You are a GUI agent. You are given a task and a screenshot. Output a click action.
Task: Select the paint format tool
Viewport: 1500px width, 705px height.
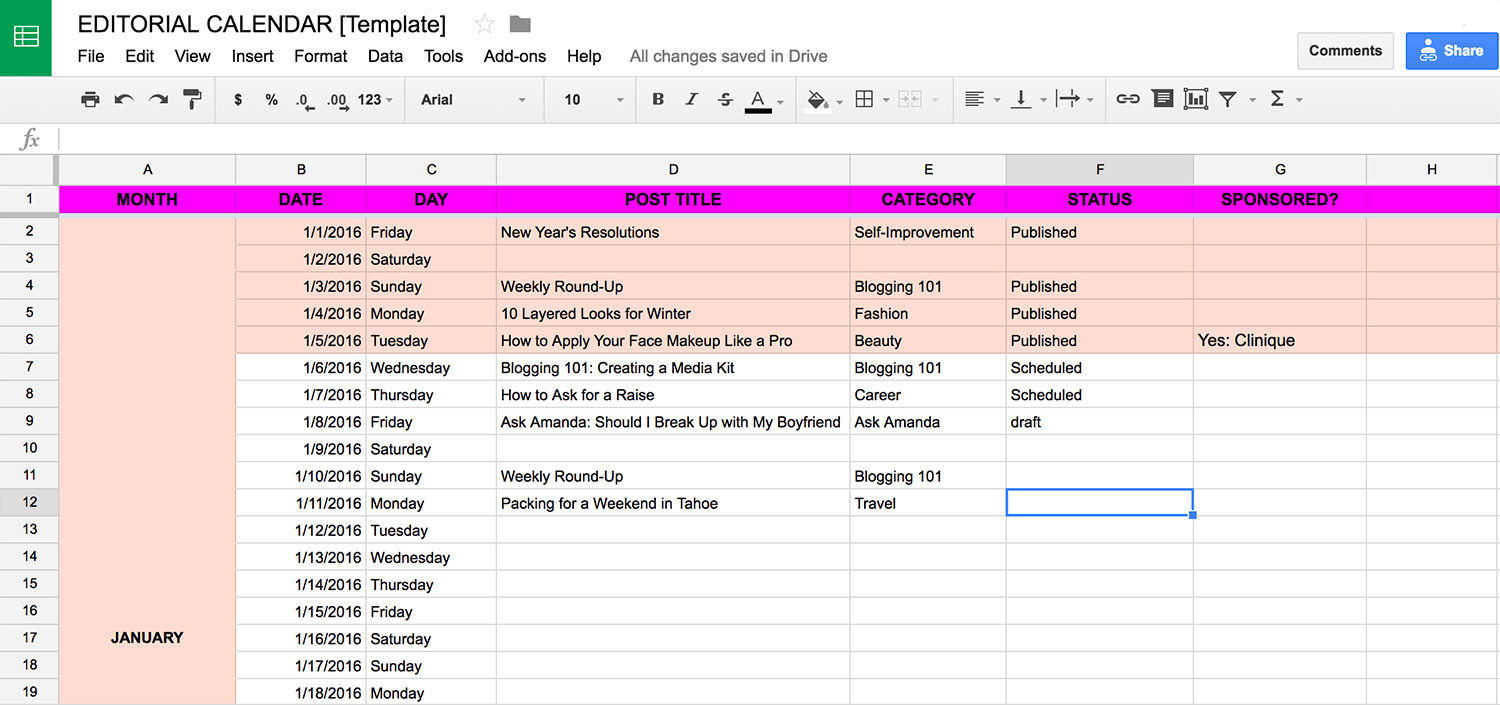coord(192,99)
